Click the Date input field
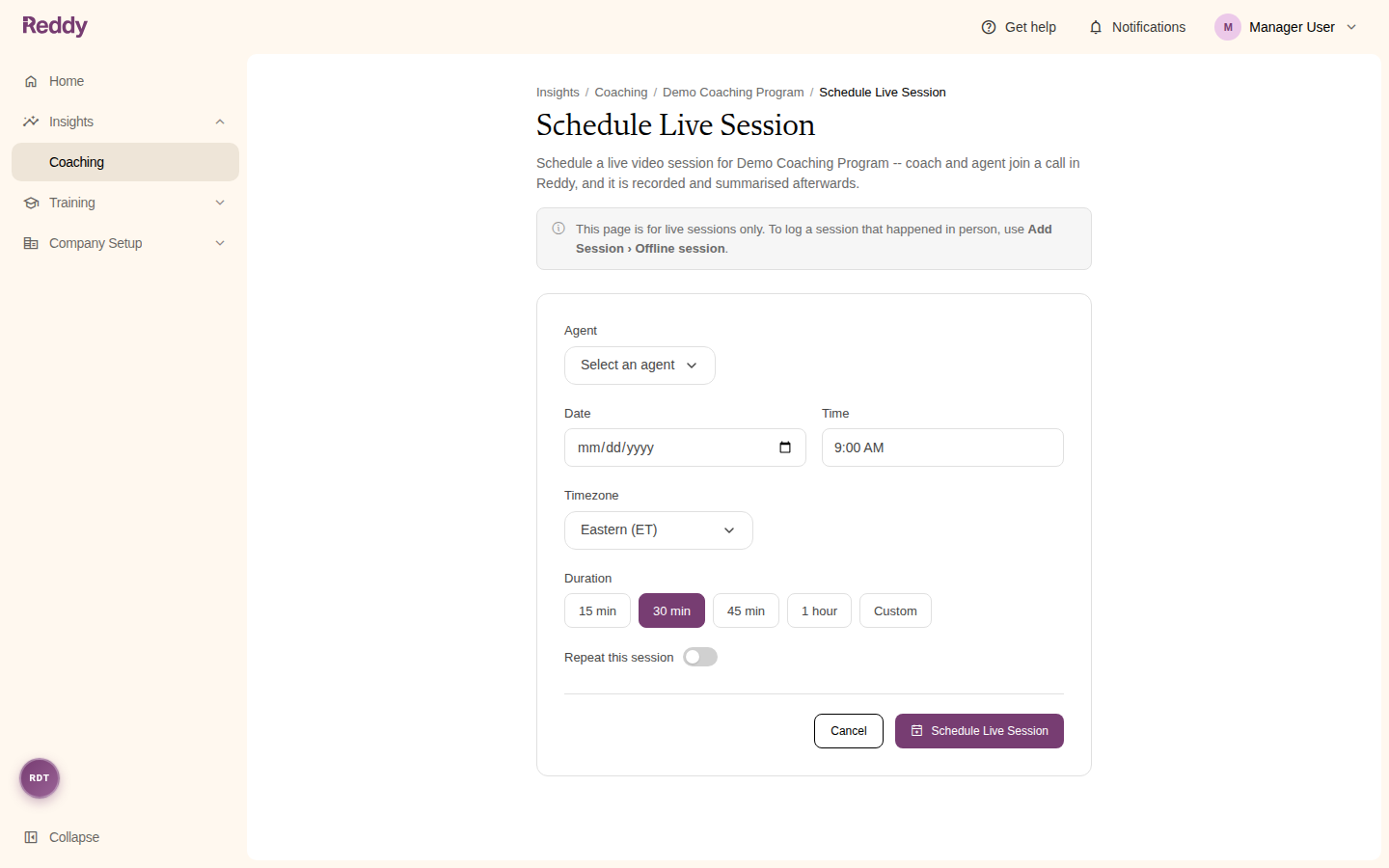The width and height of the screenshot is (1389, 868). 685,448
